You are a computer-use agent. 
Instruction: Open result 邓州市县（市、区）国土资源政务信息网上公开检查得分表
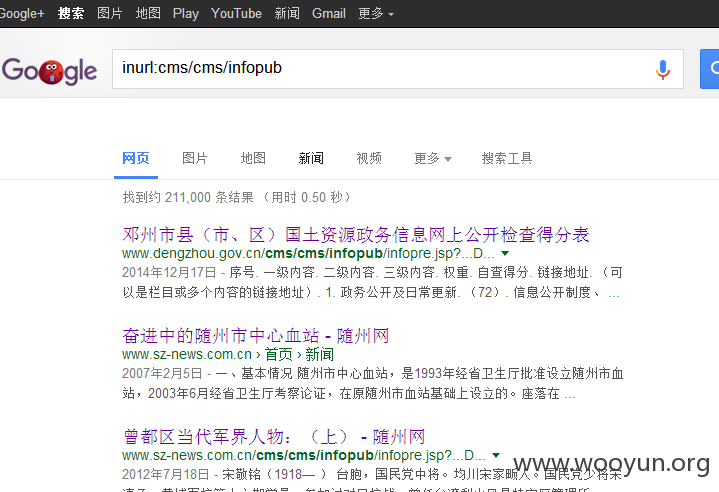(355, 235)
